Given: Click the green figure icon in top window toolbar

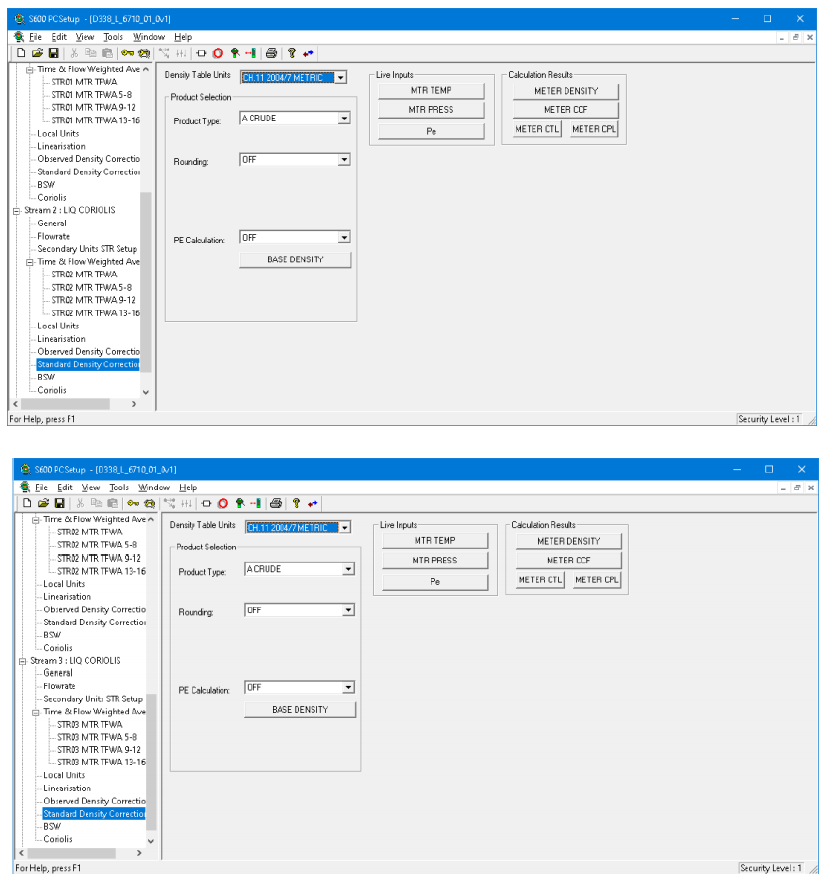Looking at the screenshot, I should pyautogui.click(x=235, y=53).
